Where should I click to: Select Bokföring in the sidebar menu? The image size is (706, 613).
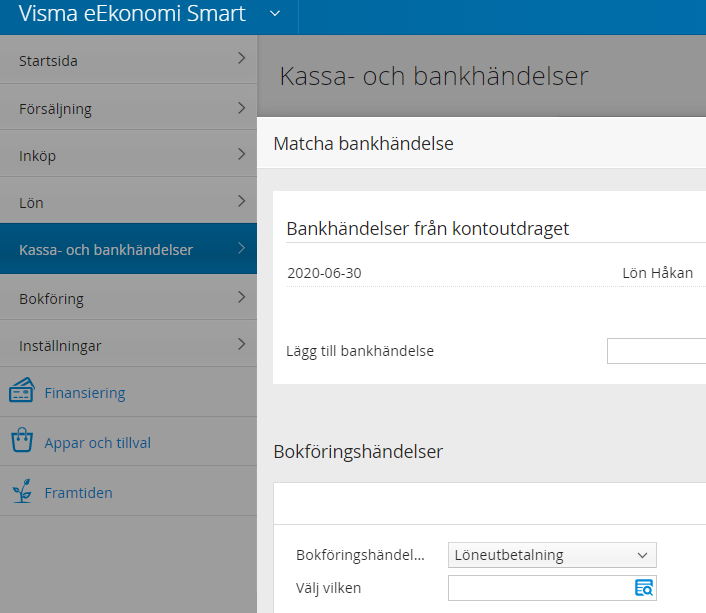pyautogui.click(x=128, y=298)
